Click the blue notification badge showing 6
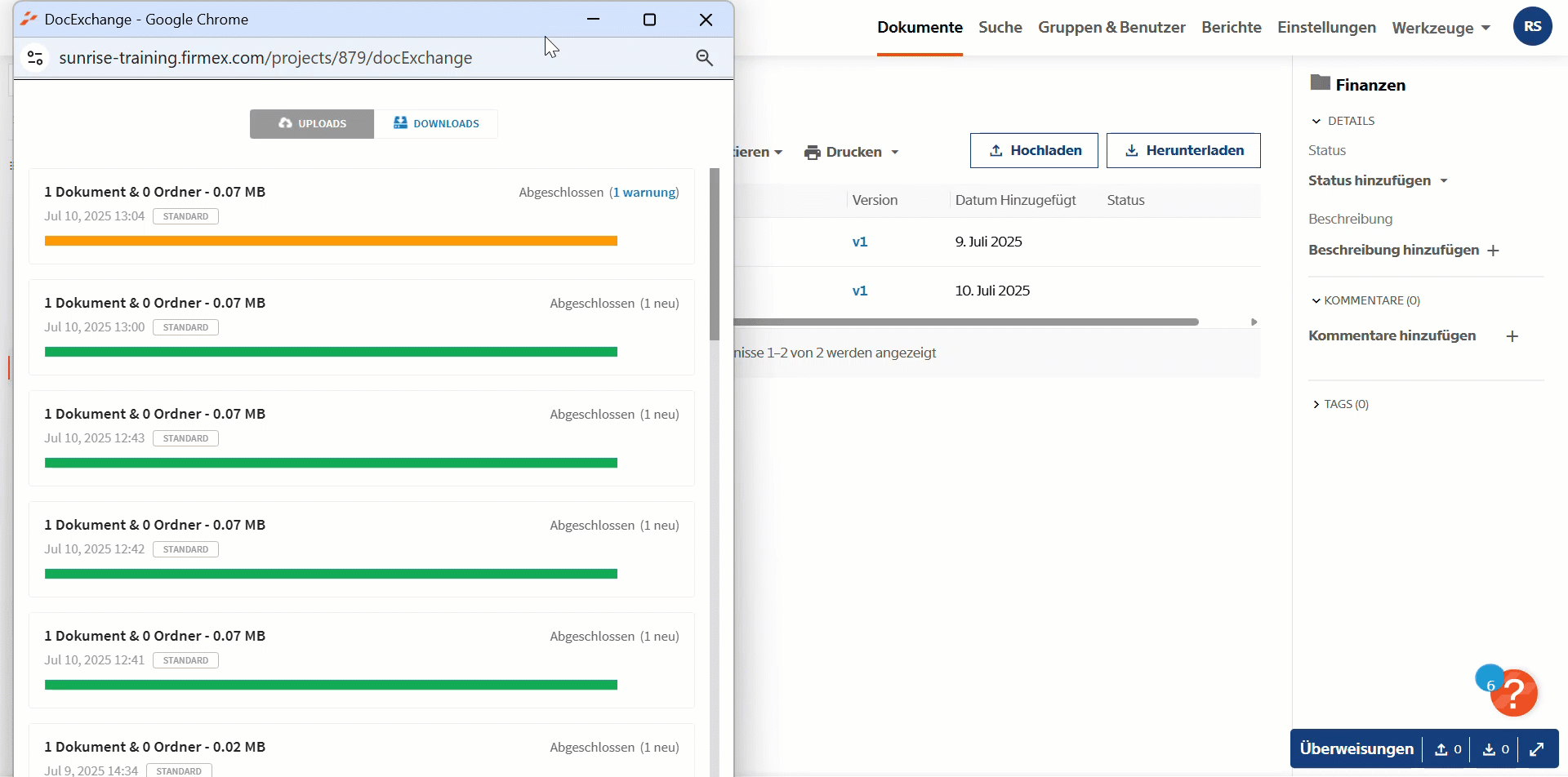 1489,679
